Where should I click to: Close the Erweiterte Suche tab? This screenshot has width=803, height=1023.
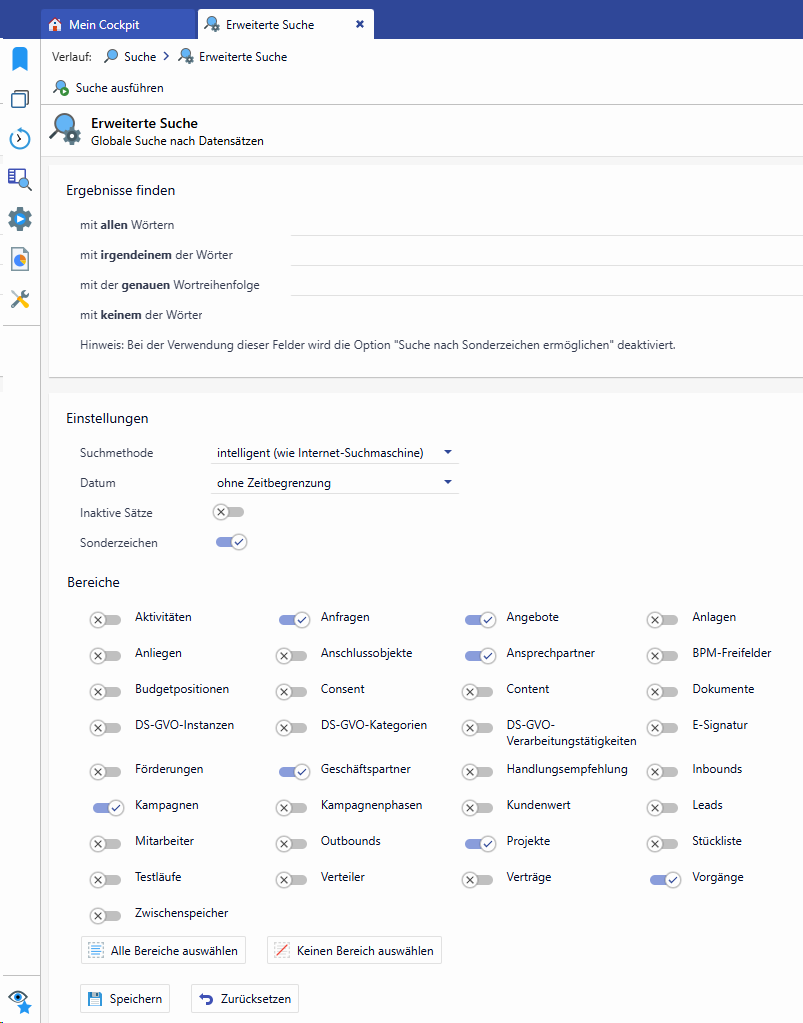tap(360, 24)
